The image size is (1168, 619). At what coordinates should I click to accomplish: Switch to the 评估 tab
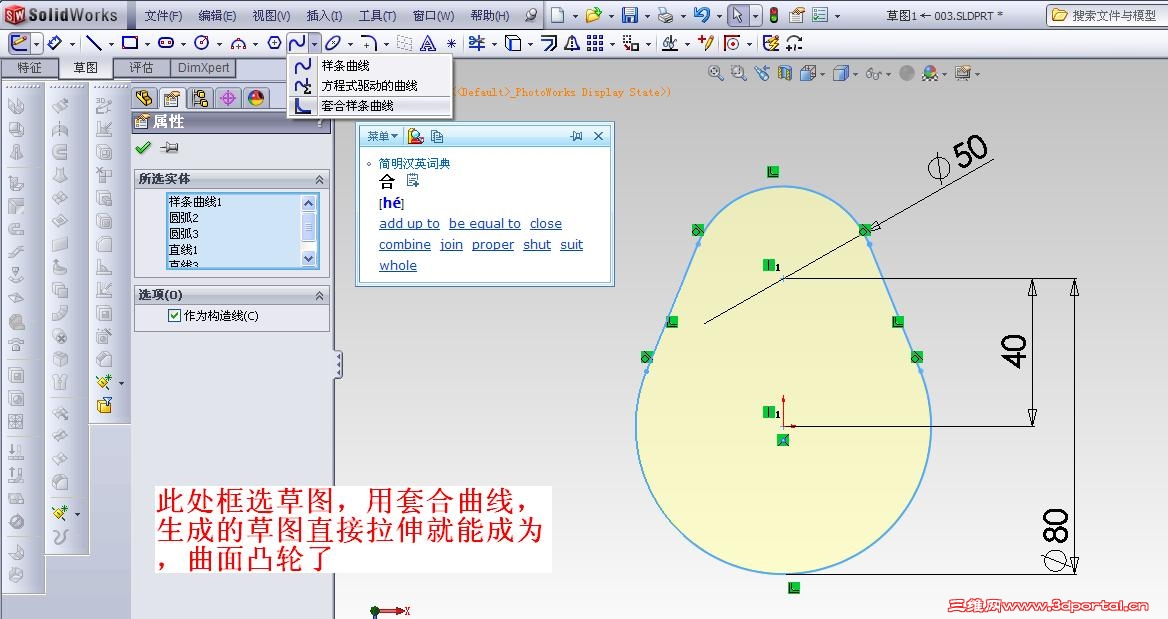(x=141, y=68)
